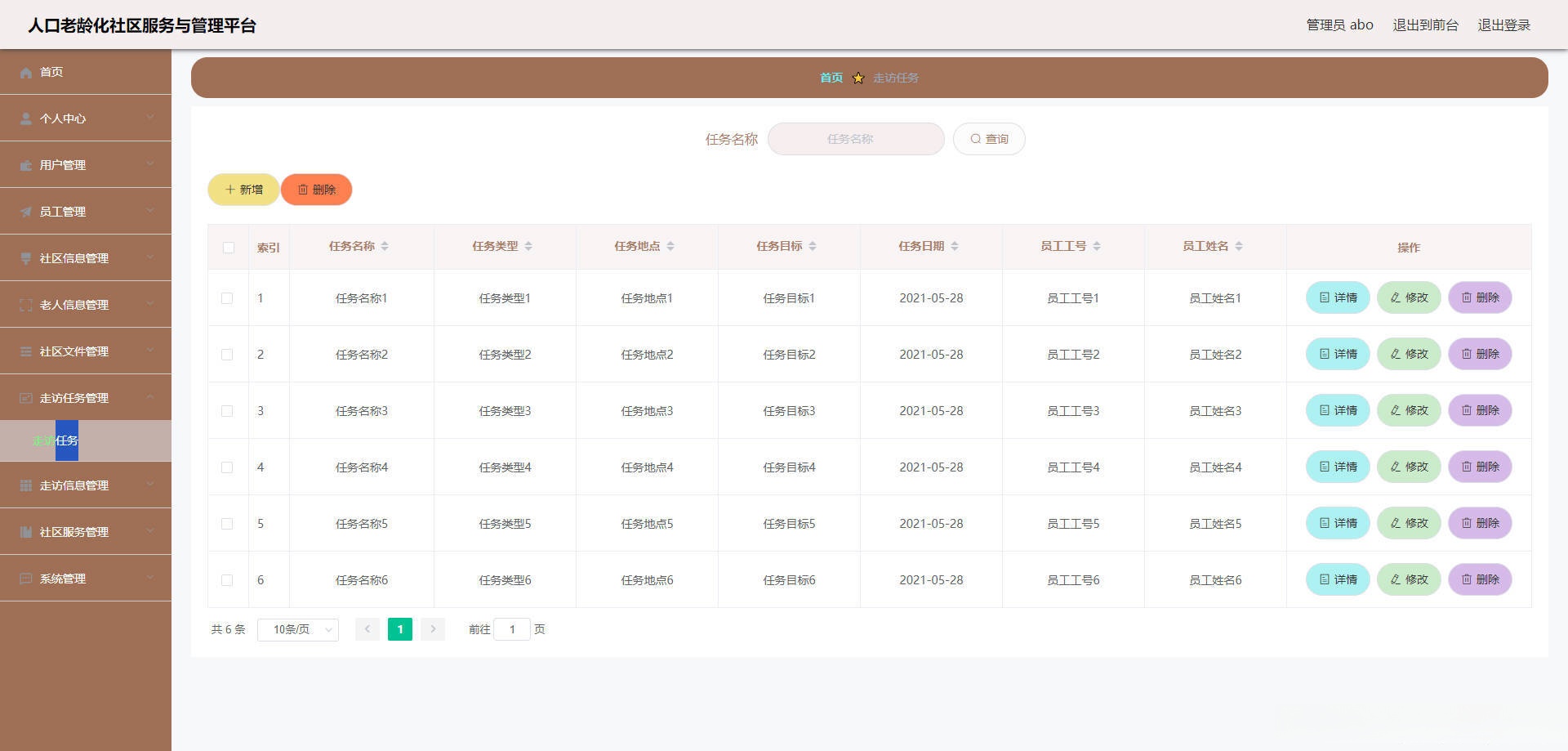The image size is (1568, 751).
Task: Click 管理员 abo in the top bar
Action: click(1339, 25)
